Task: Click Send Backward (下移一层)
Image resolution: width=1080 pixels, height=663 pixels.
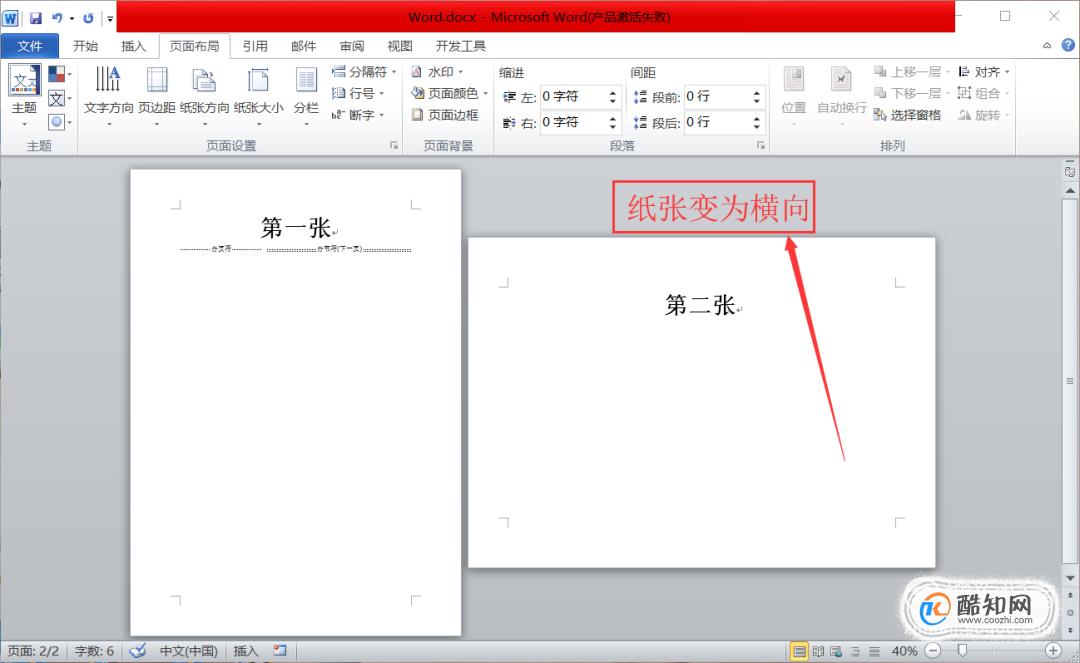Action: (x=912, y=93)
